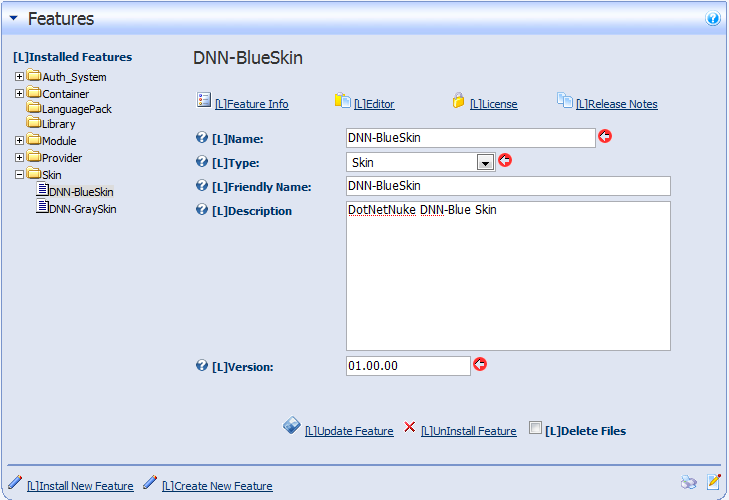Click the Editor clipboard icon
729x500 pixels.
342,100
